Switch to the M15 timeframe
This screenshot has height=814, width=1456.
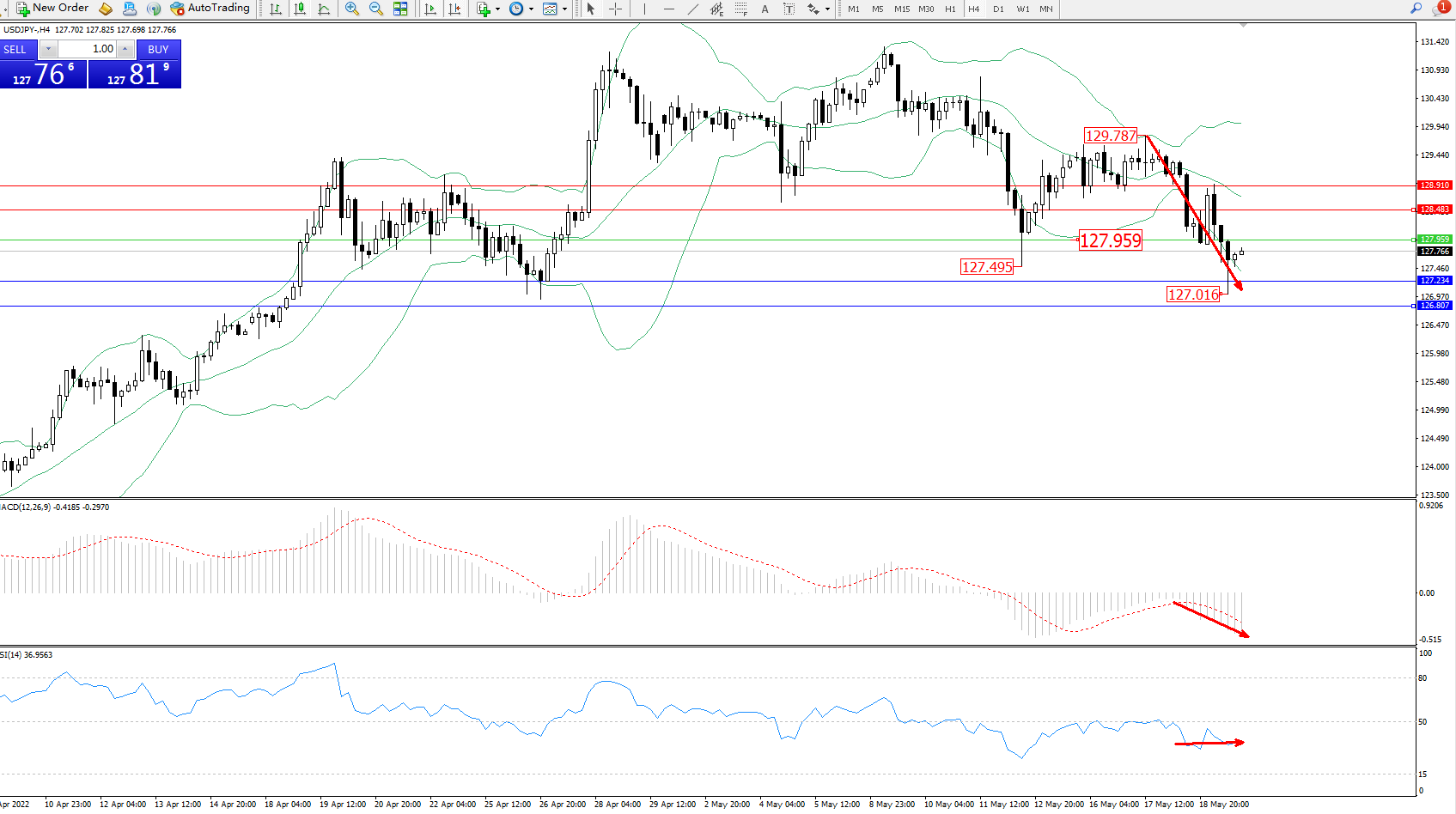[x=901, y=9]
